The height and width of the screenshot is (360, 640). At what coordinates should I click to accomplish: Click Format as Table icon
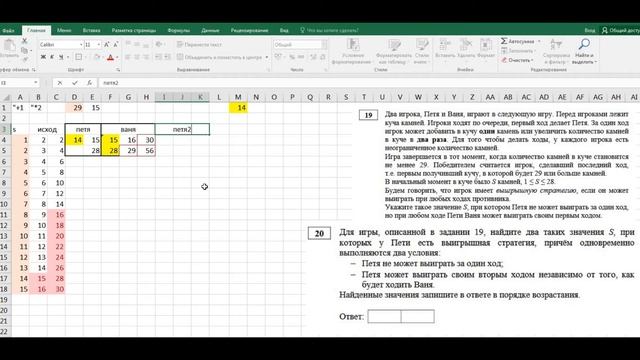394,44
